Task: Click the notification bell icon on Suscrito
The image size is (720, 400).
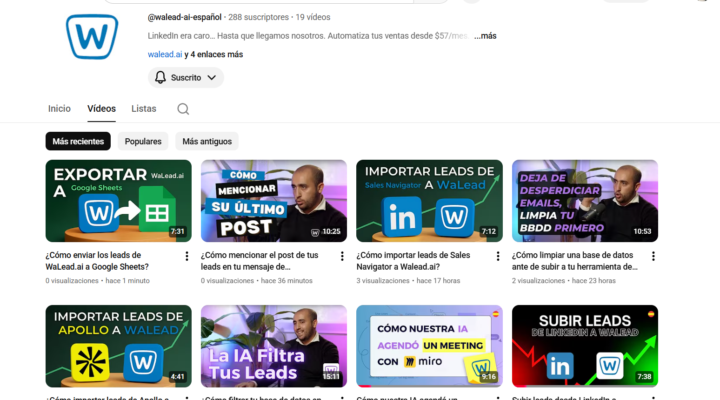Action: 160,77
